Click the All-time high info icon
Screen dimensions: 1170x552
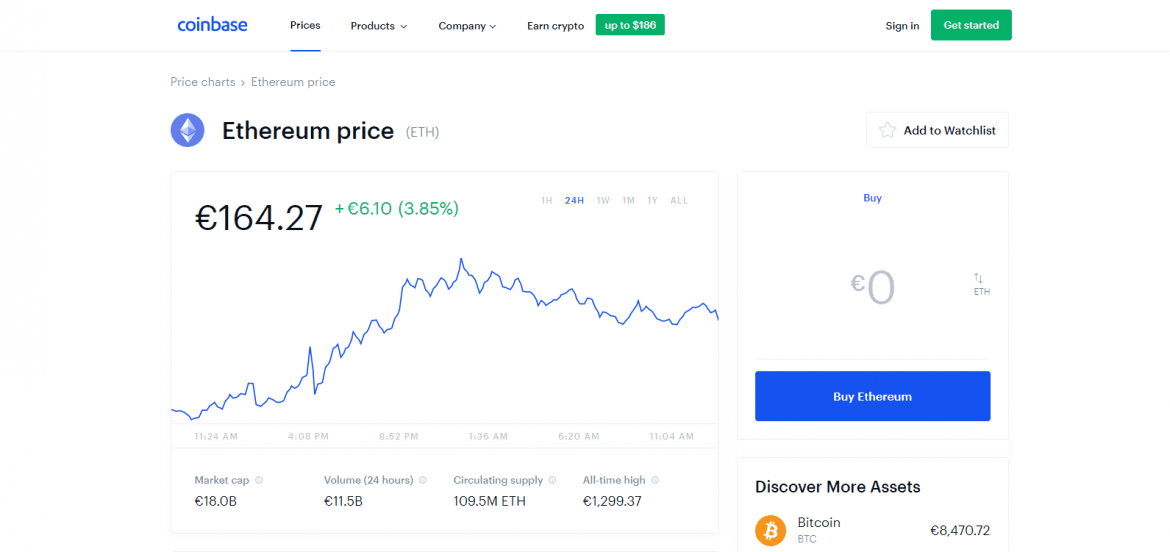point(655,480)
